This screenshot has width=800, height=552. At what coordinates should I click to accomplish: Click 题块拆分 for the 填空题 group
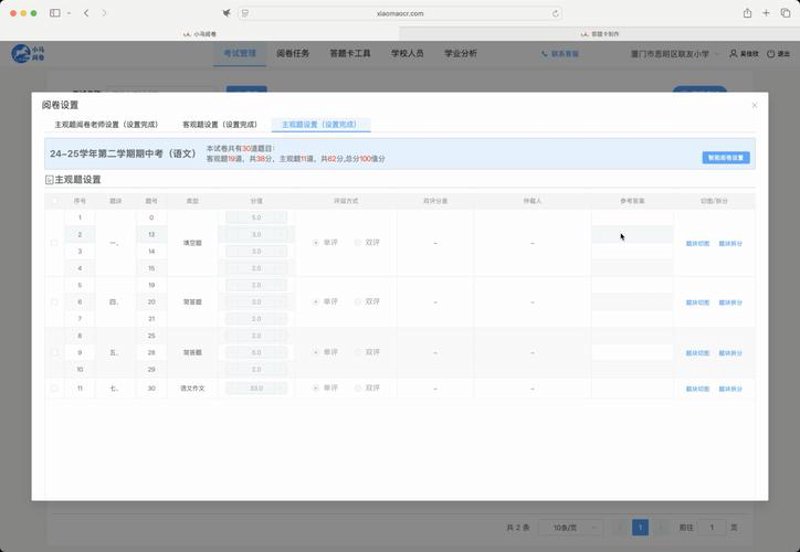(730, 243)
